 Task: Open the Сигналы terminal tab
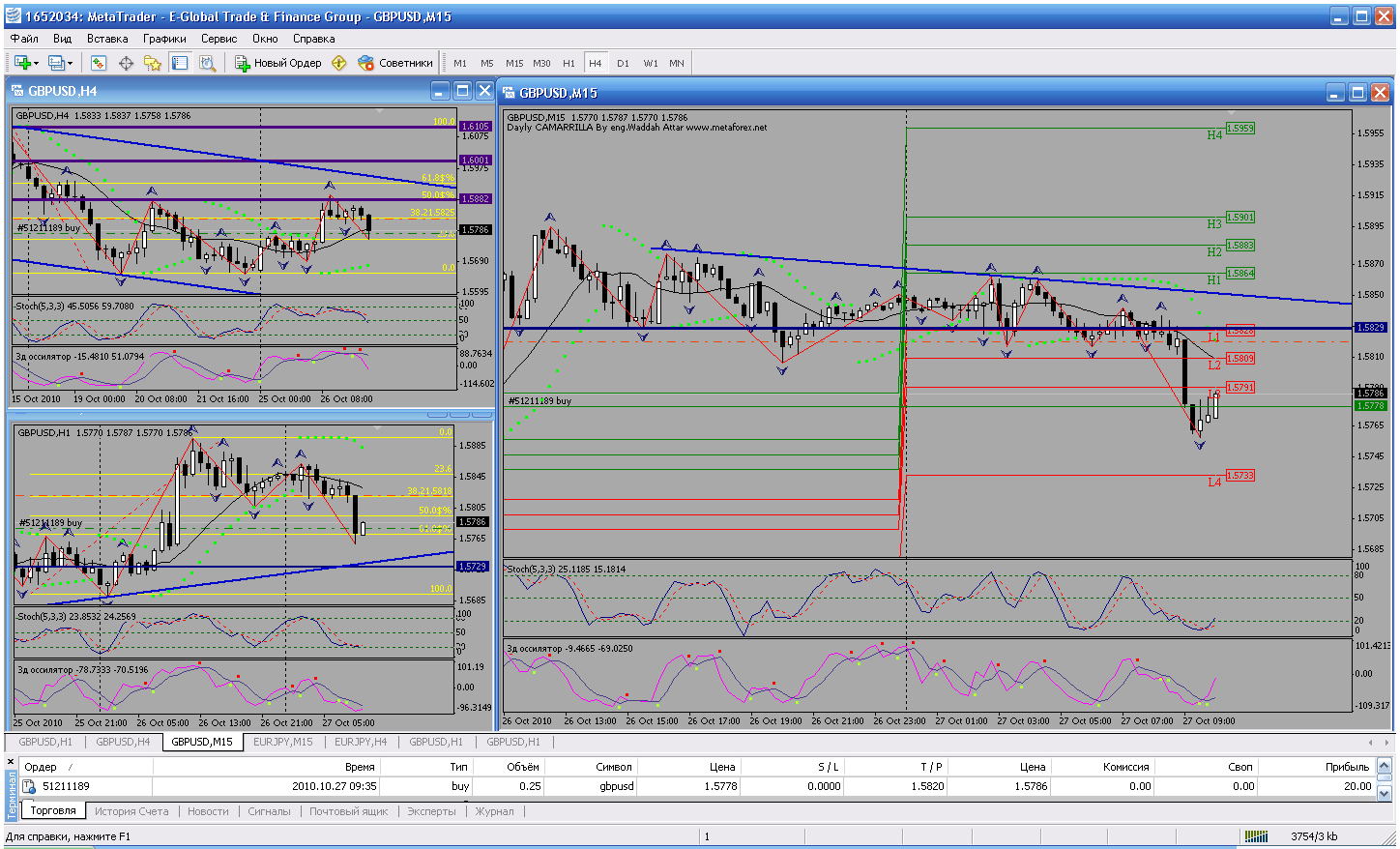point(269,811)
